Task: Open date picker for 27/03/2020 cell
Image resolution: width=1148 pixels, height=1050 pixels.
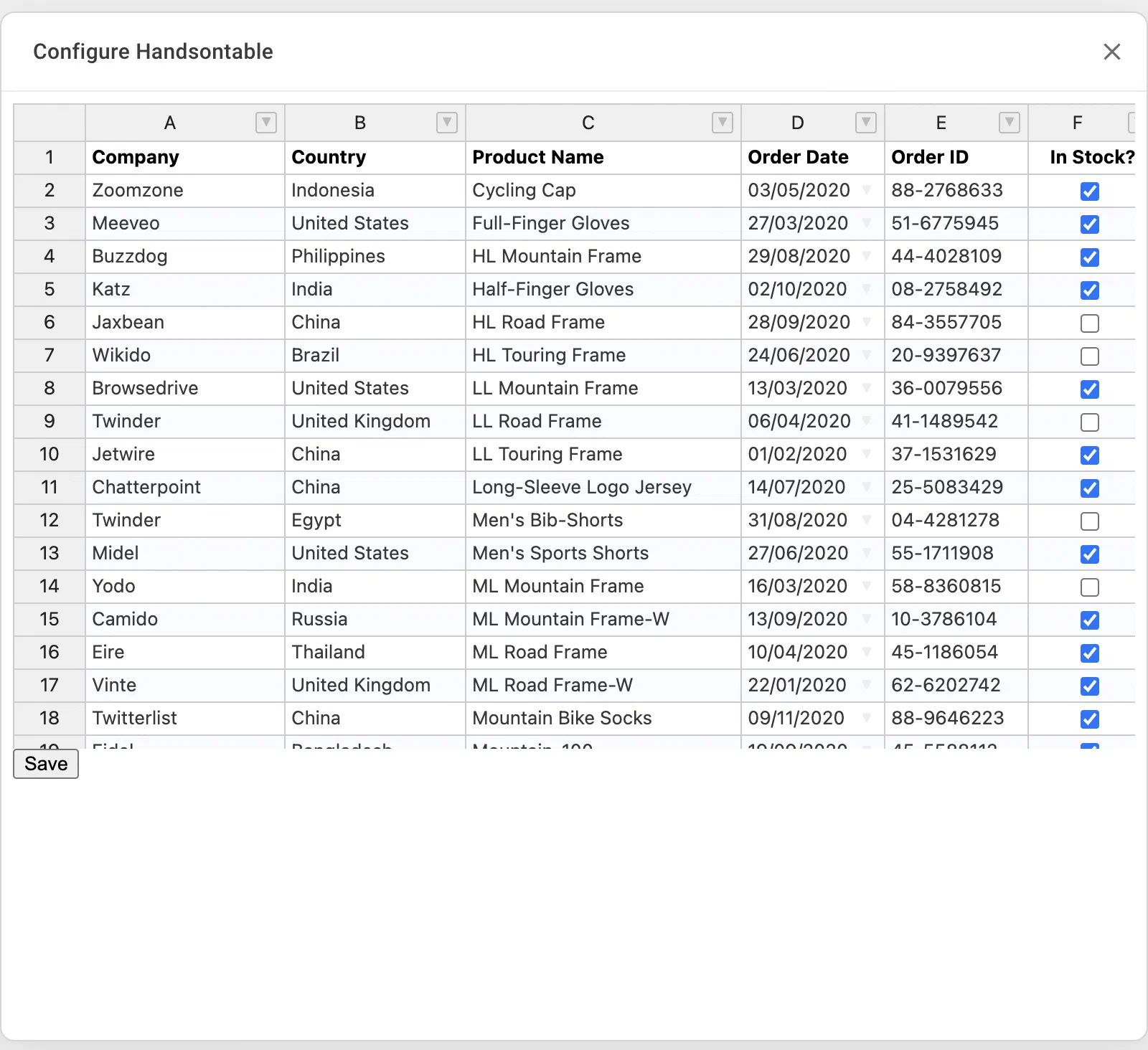Action: pos(867,223)
